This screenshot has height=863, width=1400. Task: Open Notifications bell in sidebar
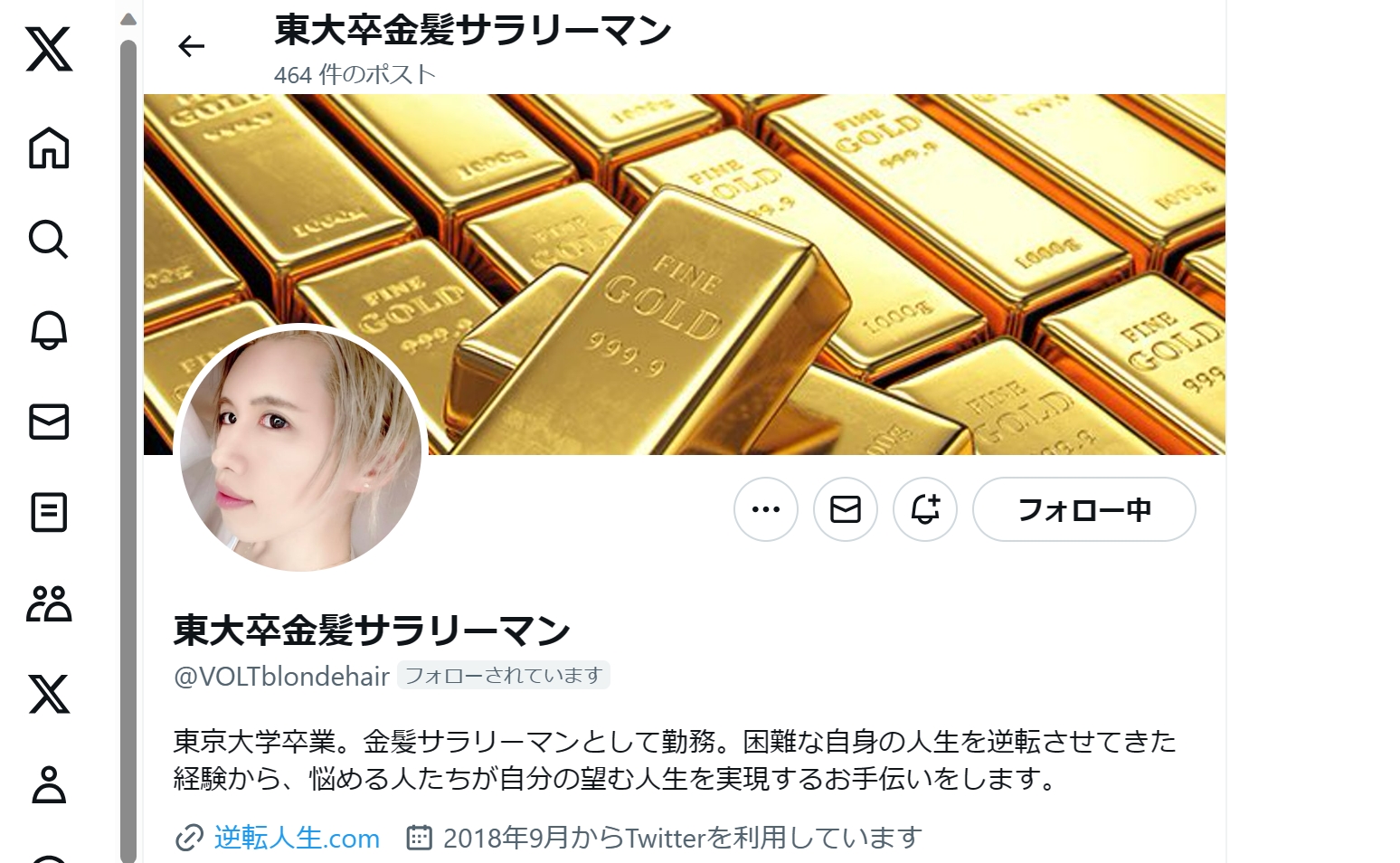click(x=49, y=330)
